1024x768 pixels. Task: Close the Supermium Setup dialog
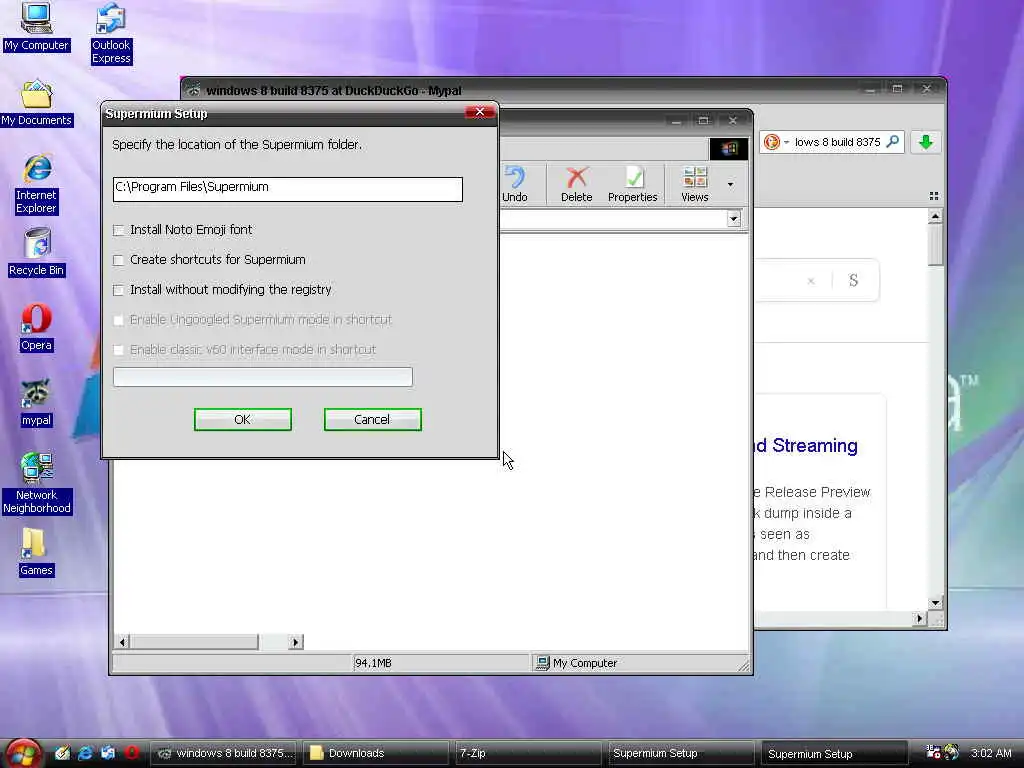480,112
